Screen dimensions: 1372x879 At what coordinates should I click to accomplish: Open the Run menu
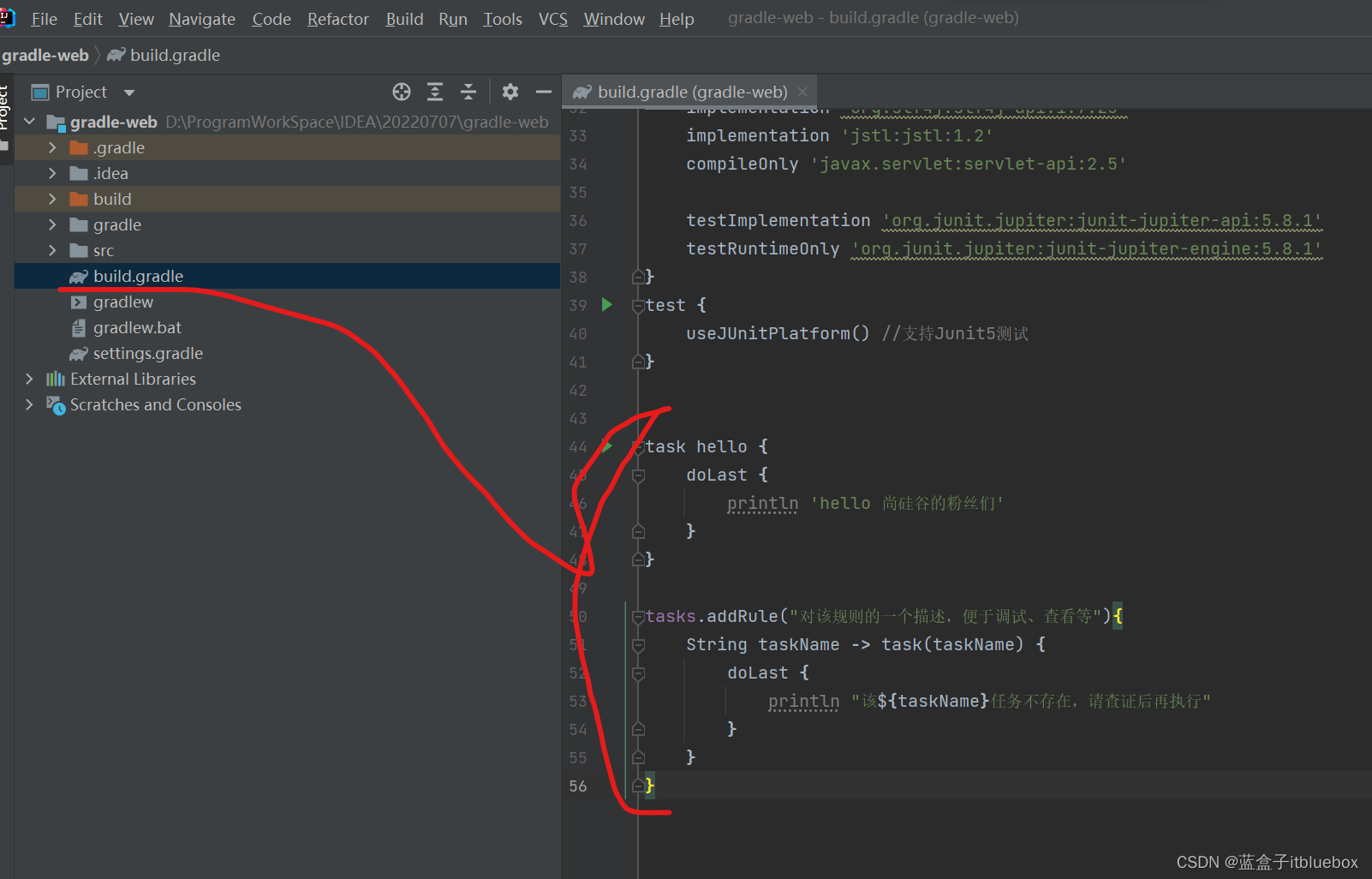453,19
